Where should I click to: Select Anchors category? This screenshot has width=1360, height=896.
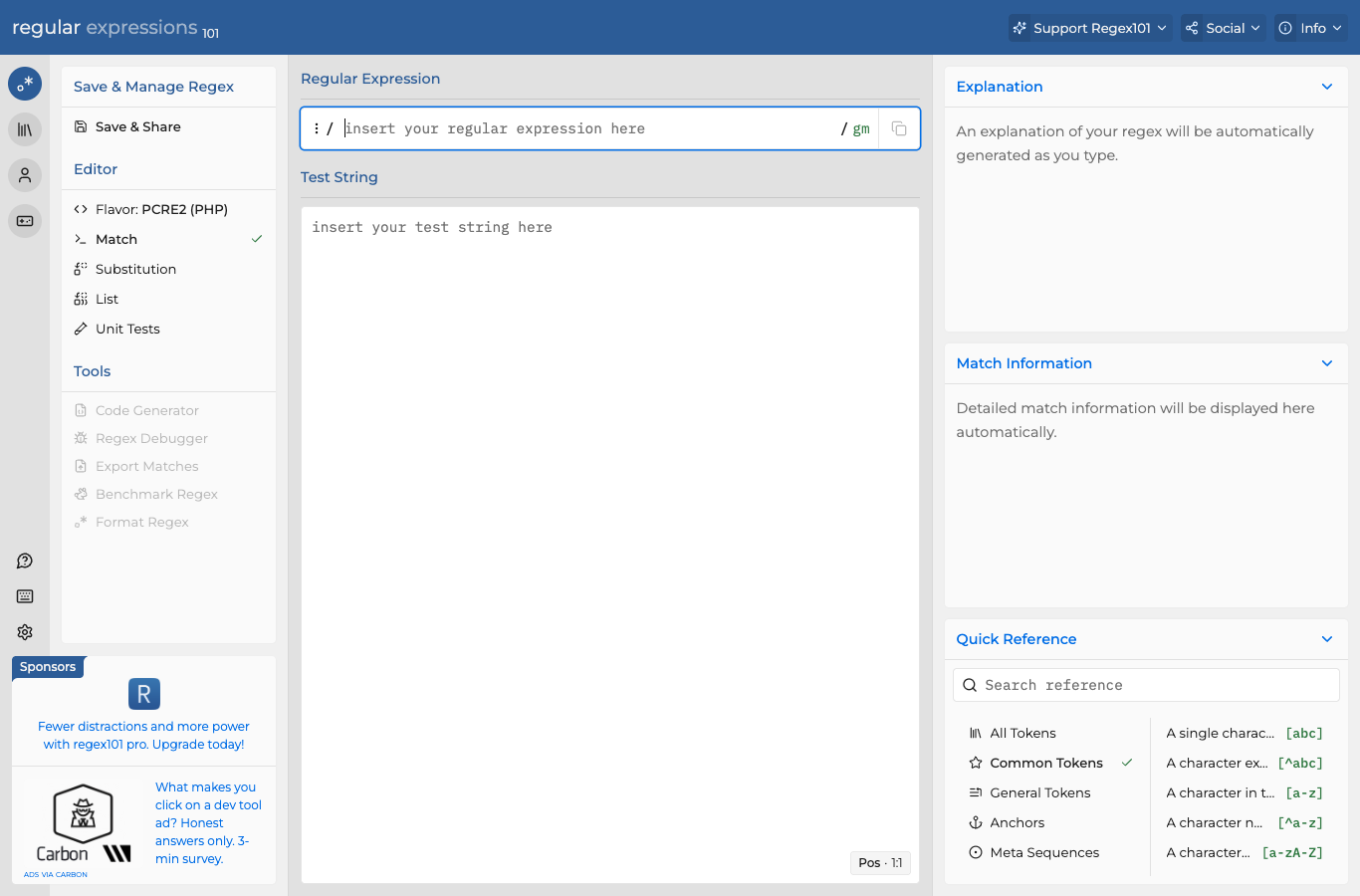coord(1050,822)
